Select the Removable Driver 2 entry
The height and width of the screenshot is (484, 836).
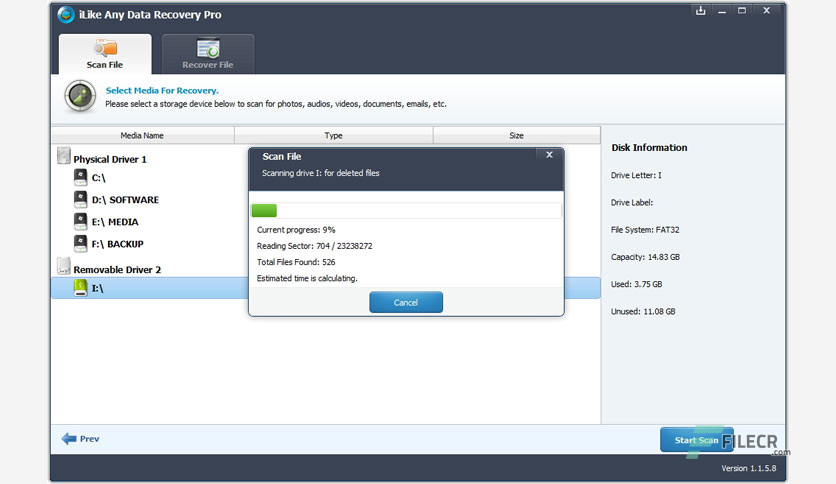click(x=117, y=270)
